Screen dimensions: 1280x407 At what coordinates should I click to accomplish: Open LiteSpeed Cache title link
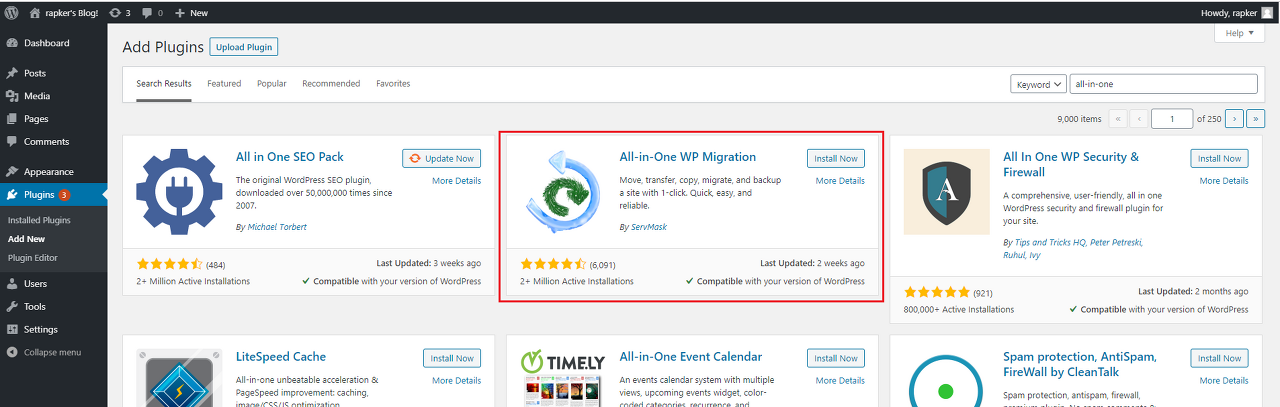pyautogui.click(x=281, y=357)
